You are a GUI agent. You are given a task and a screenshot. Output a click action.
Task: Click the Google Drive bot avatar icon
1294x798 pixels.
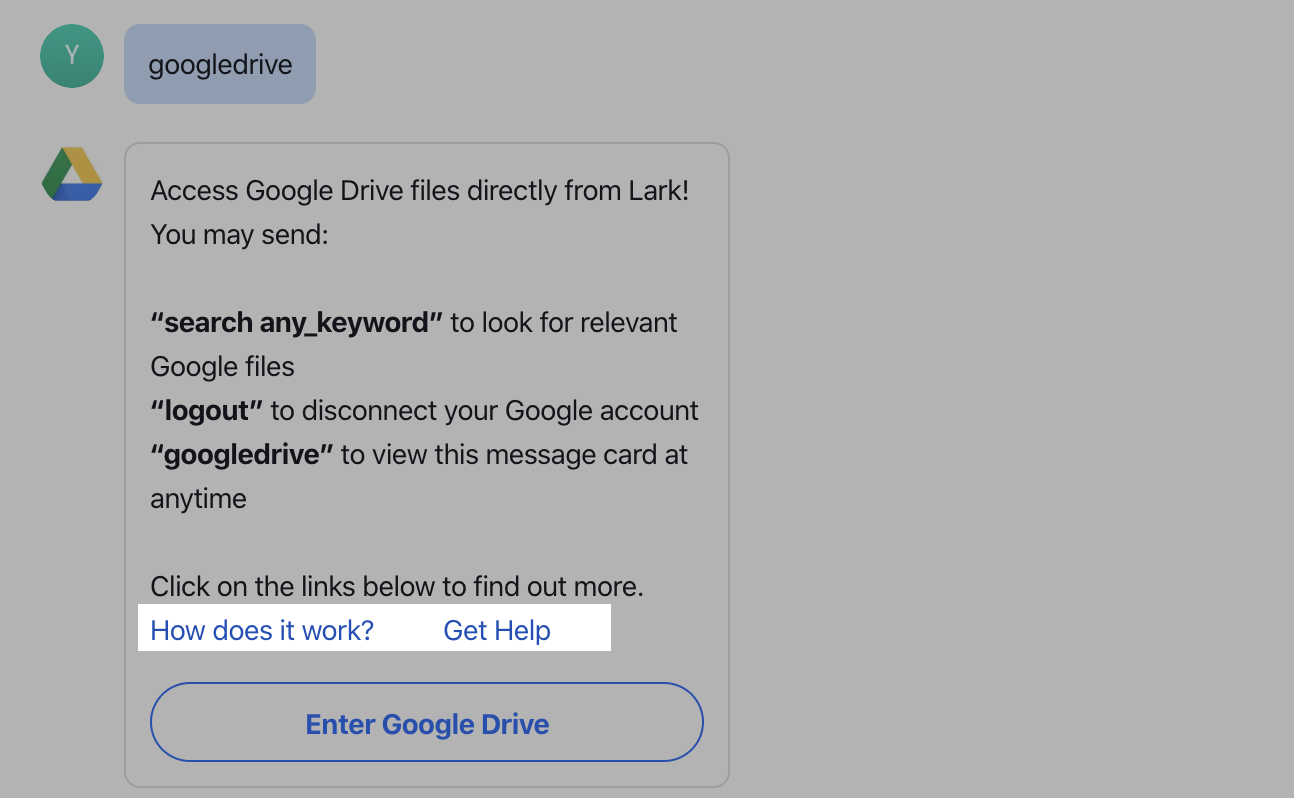[x=72, y=175]
